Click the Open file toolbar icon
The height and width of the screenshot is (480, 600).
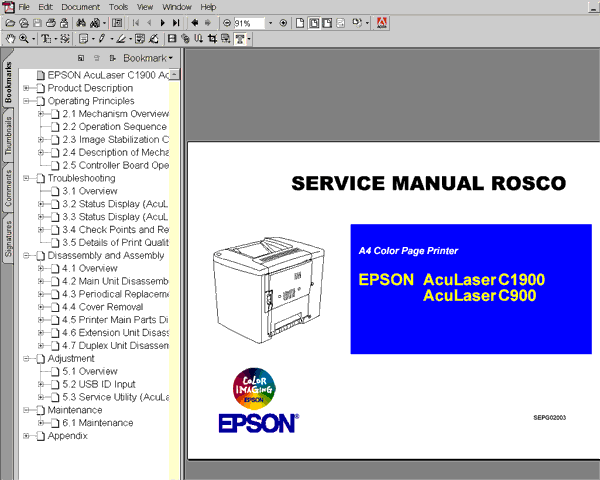click(x=10, y=23)
